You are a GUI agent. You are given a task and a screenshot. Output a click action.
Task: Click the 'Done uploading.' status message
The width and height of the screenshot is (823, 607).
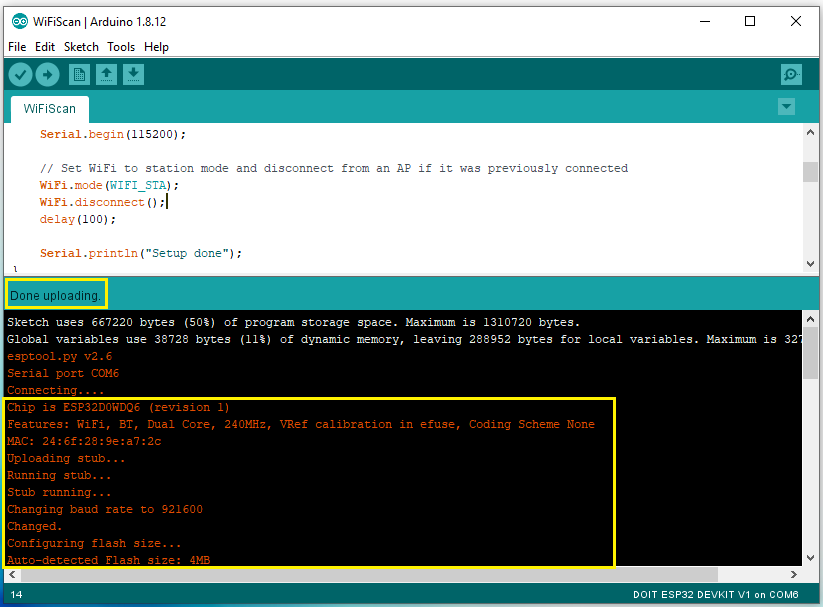(55, 296)
